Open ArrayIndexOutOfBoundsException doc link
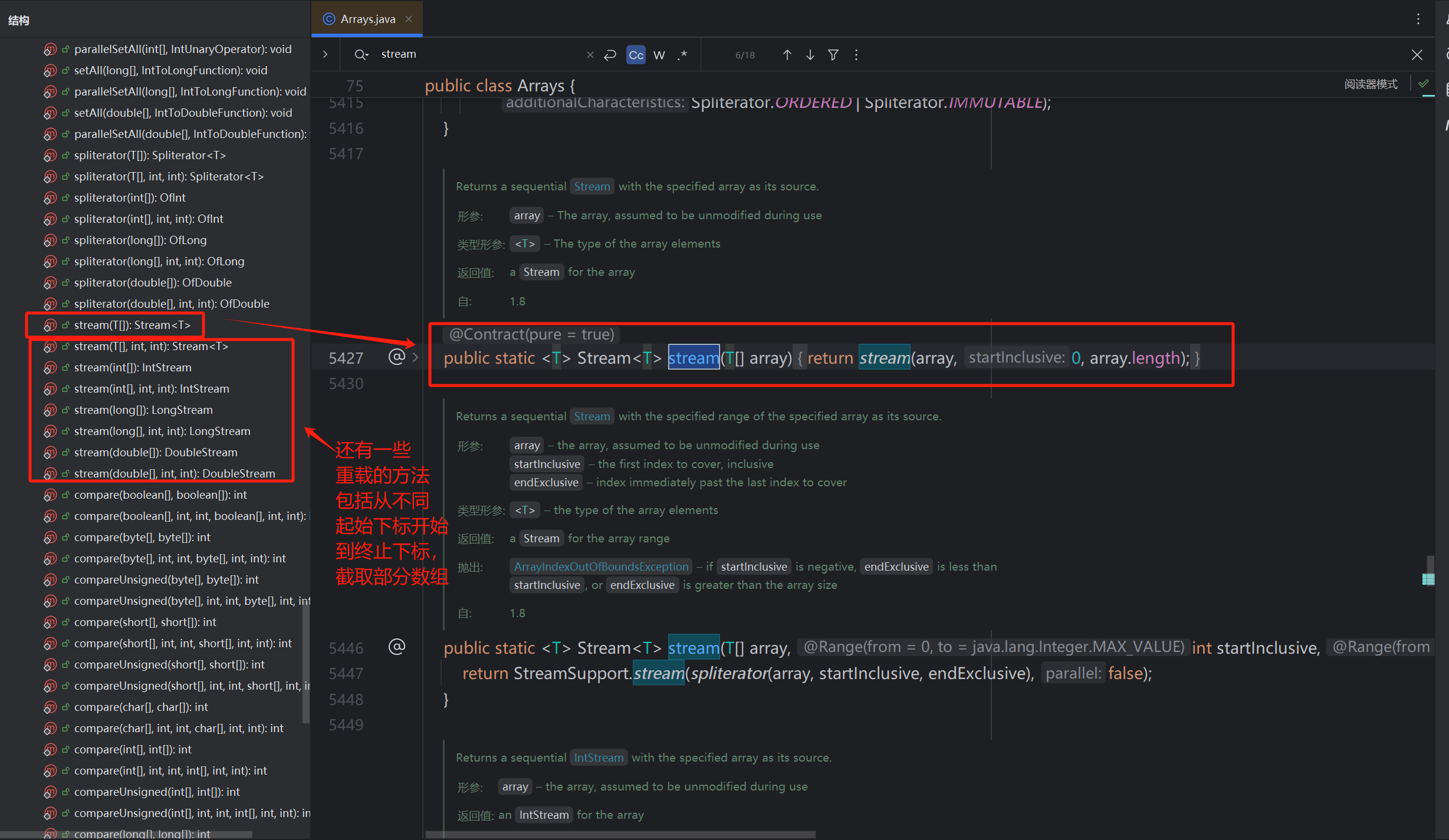The image size is (1449, 840). coord(601,566)
